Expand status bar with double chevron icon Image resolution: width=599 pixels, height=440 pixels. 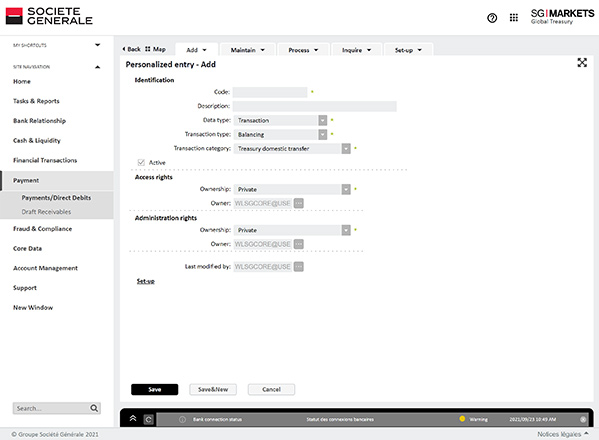pos(133,418)
